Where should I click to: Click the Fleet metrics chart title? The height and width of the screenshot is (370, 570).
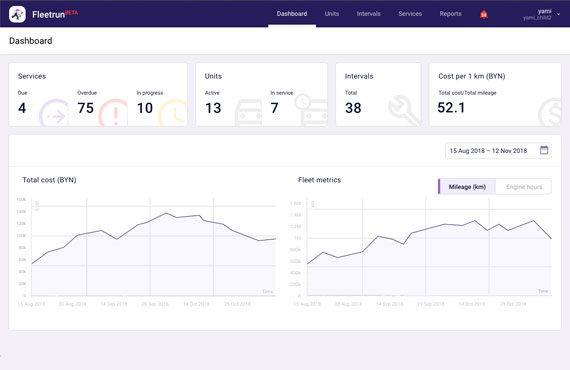click(319, 180)
